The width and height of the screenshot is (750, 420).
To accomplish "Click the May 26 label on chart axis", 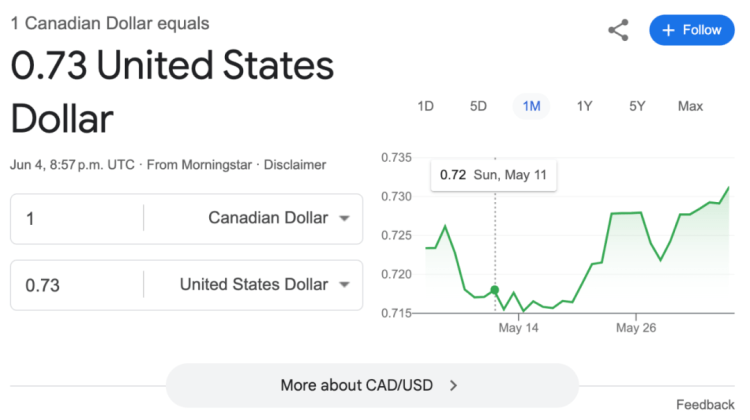I will (635, 328).
